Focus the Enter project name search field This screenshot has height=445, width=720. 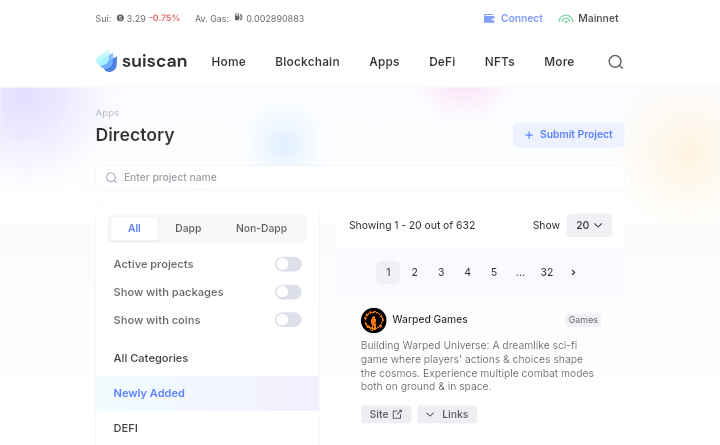[x=360, y=177]
